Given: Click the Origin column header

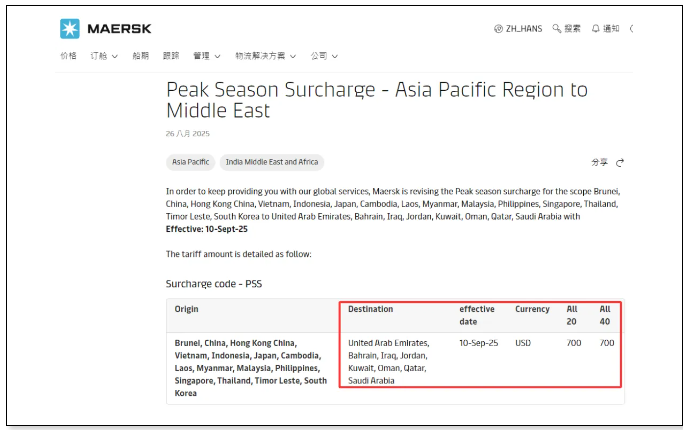Looking at the screenshot, I should (x=187, y=309).
